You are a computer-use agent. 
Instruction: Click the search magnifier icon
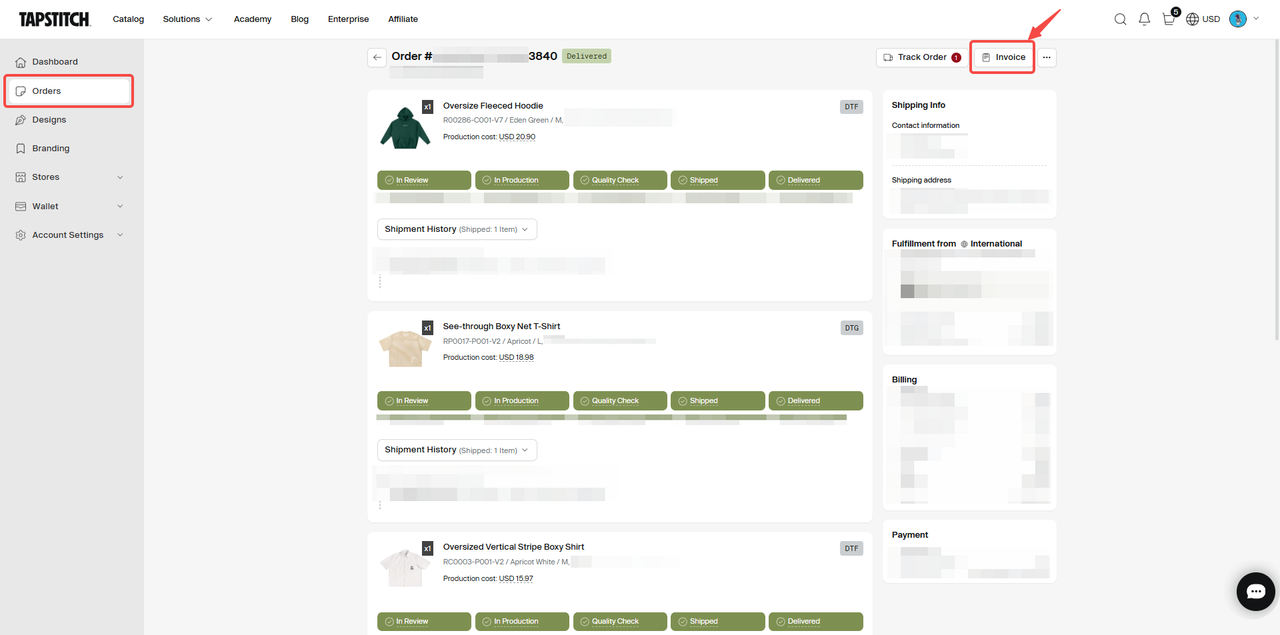coord(1120,19)
